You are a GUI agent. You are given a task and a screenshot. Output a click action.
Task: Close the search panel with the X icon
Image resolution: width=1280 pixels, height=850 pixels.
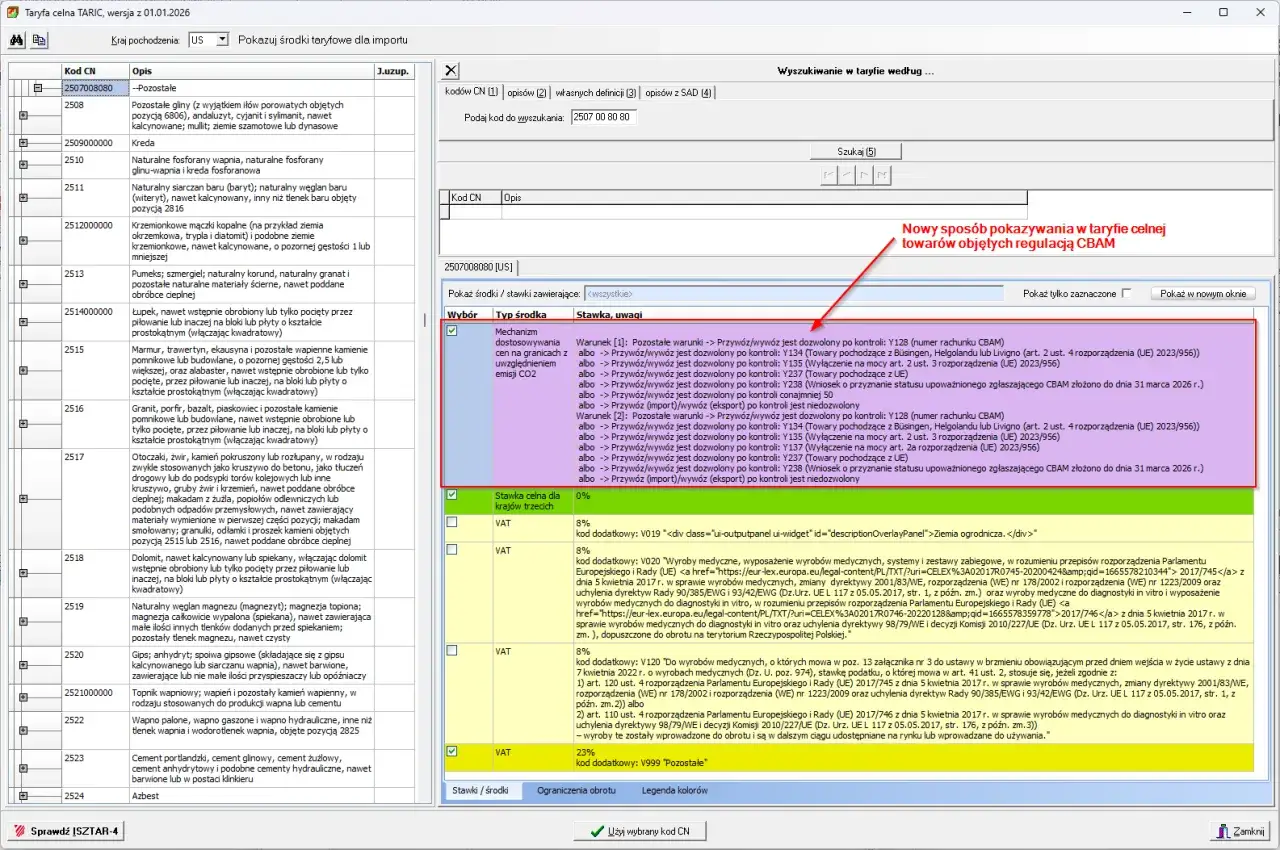click(451, 70)
